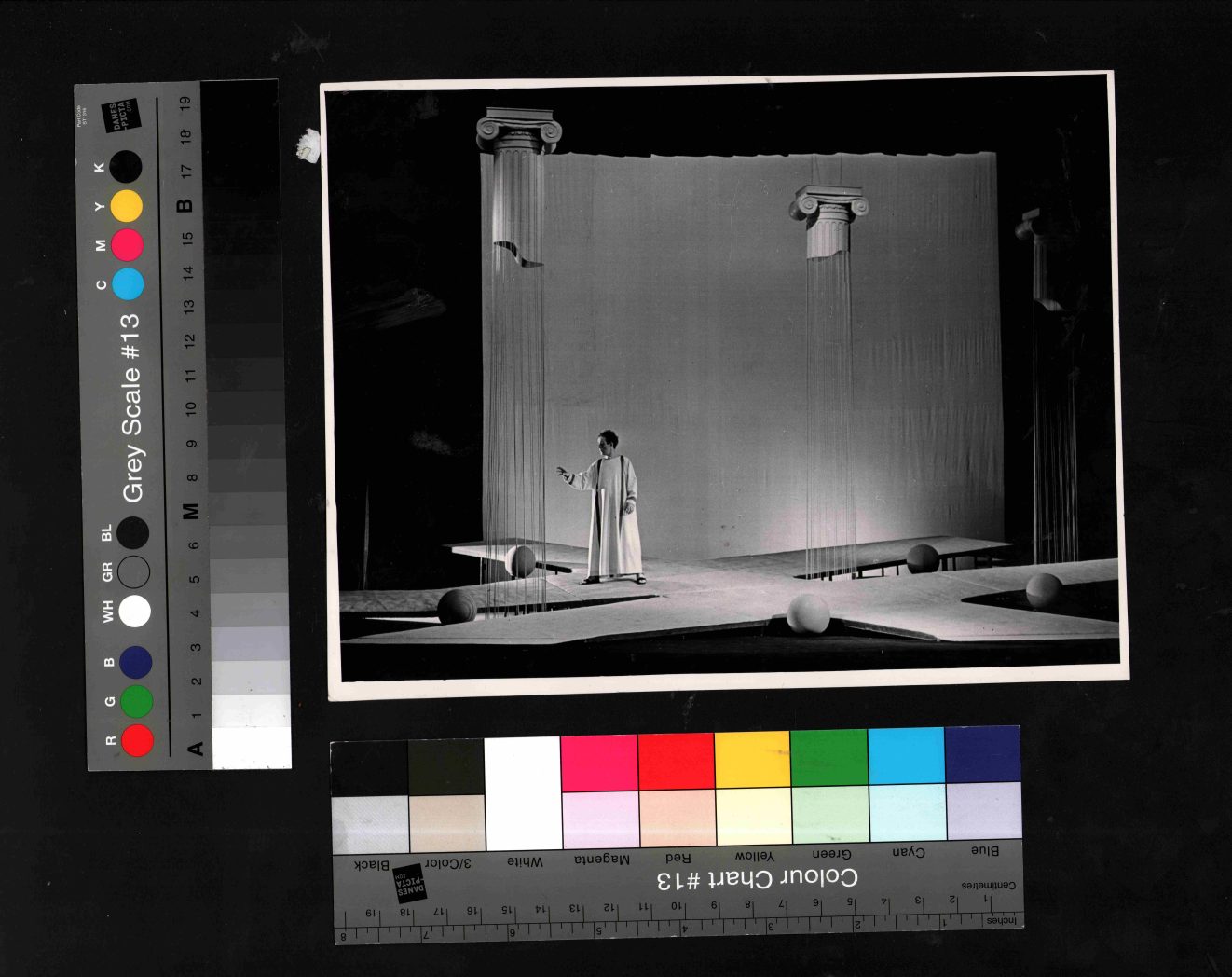Click the robed actor standing on stage
This screenshot has width=1232, height=977.
tap(611, 509)
